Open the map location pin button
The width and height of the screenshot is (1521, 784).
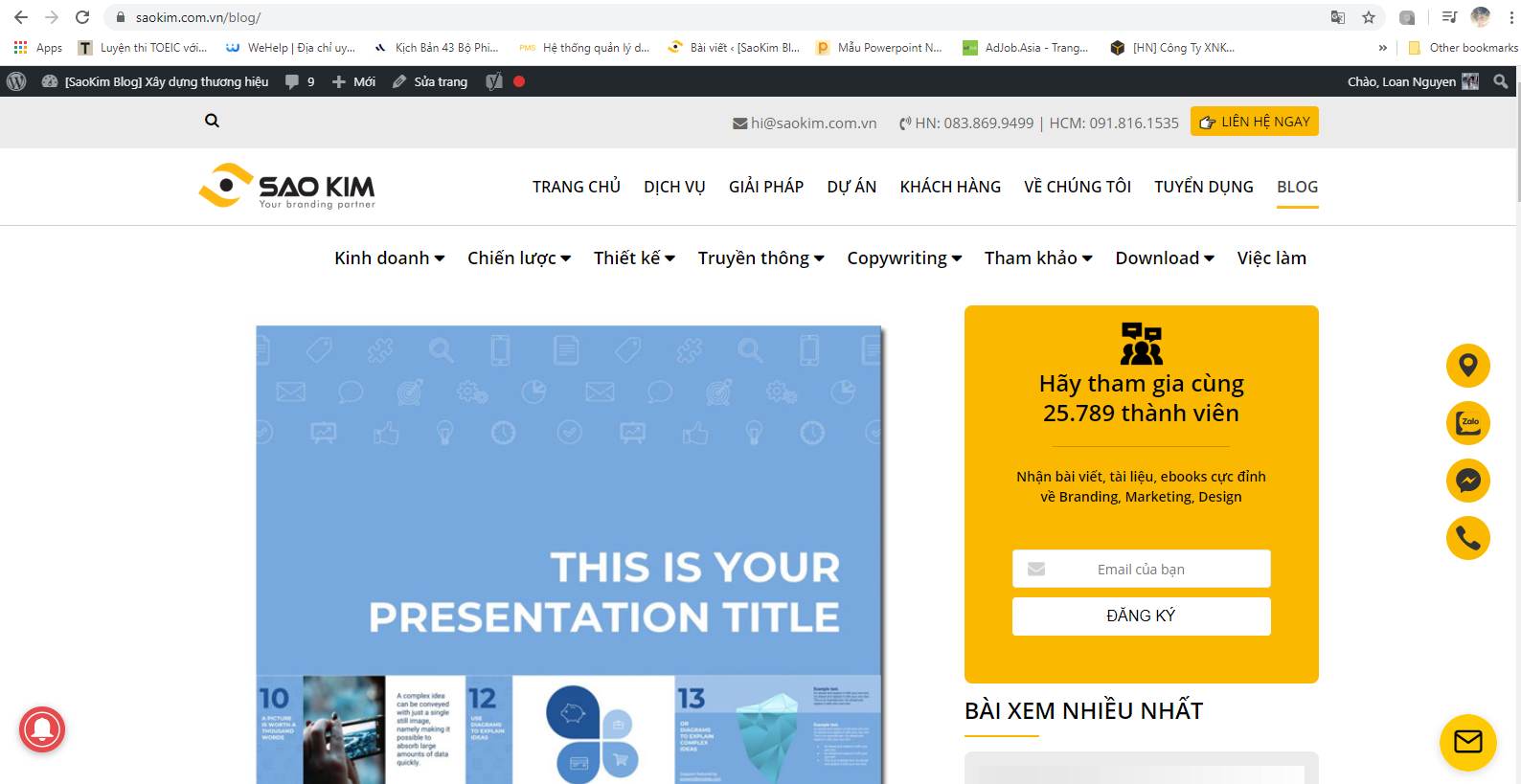point(1467,366)
